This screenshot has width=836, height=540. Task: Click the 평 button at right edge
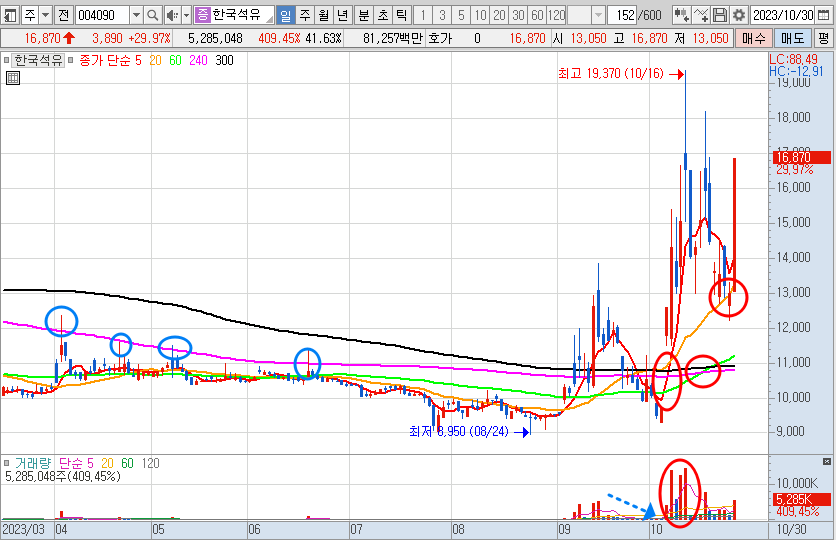[x=824, y=38]
